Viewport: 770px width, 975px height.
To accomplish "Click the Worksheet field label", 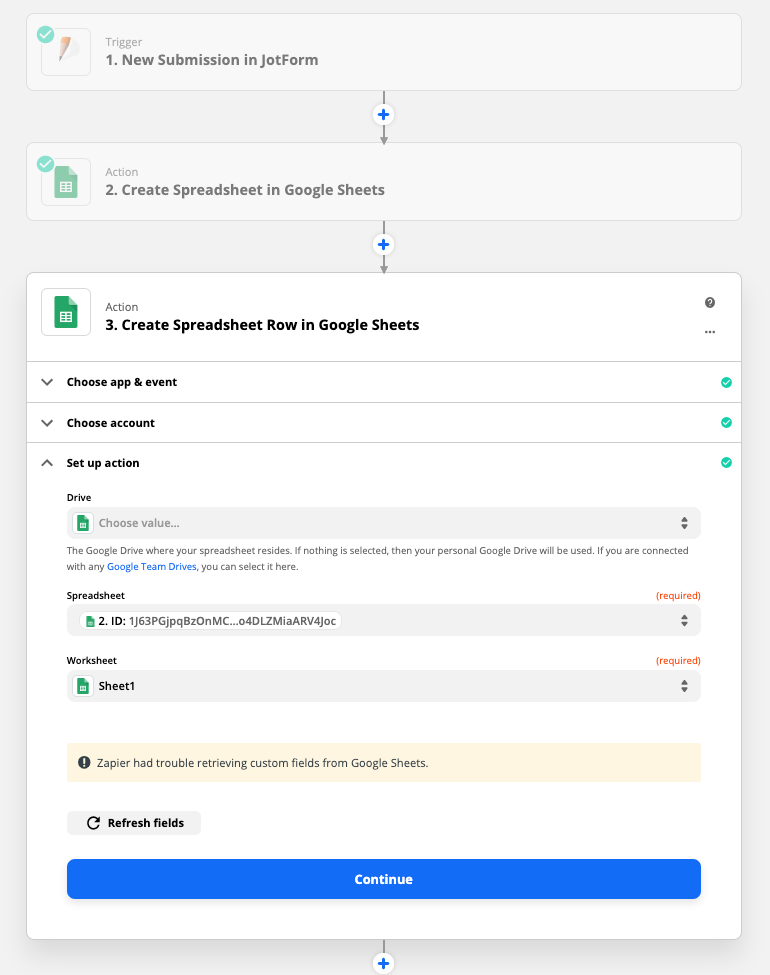I will click(91, 661).
